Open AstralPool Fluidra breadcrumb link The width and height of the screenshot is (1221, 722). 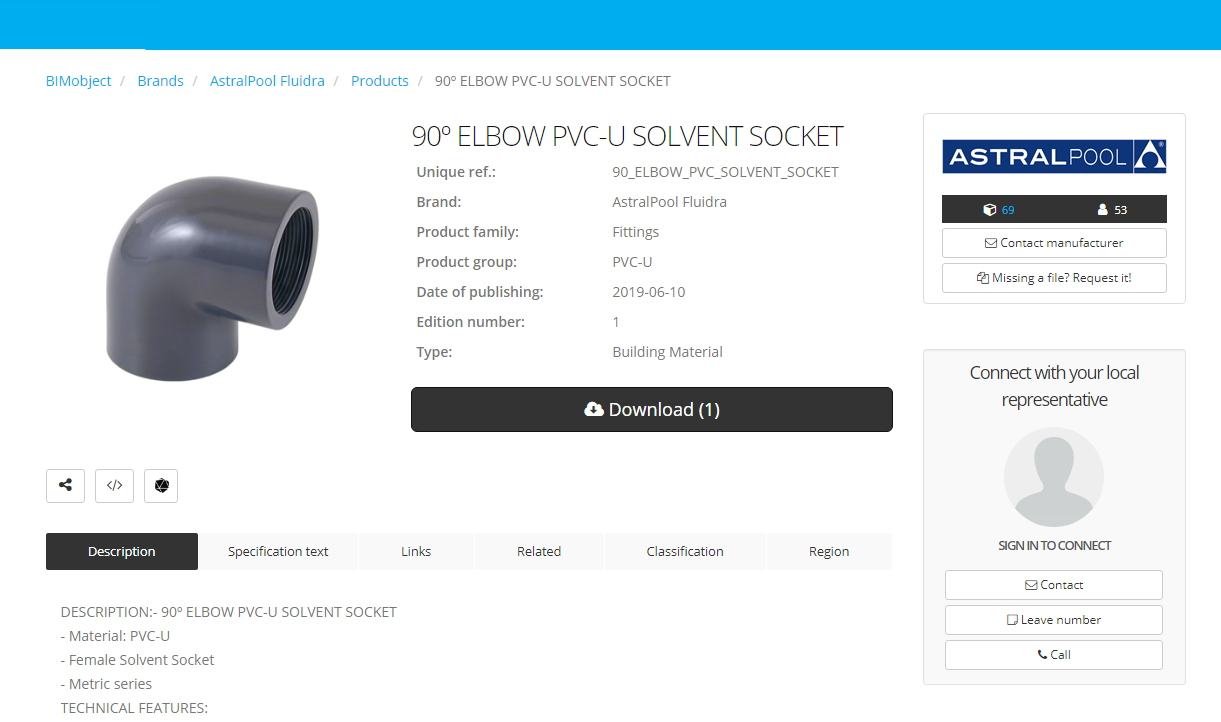click(x=267, y=81)
